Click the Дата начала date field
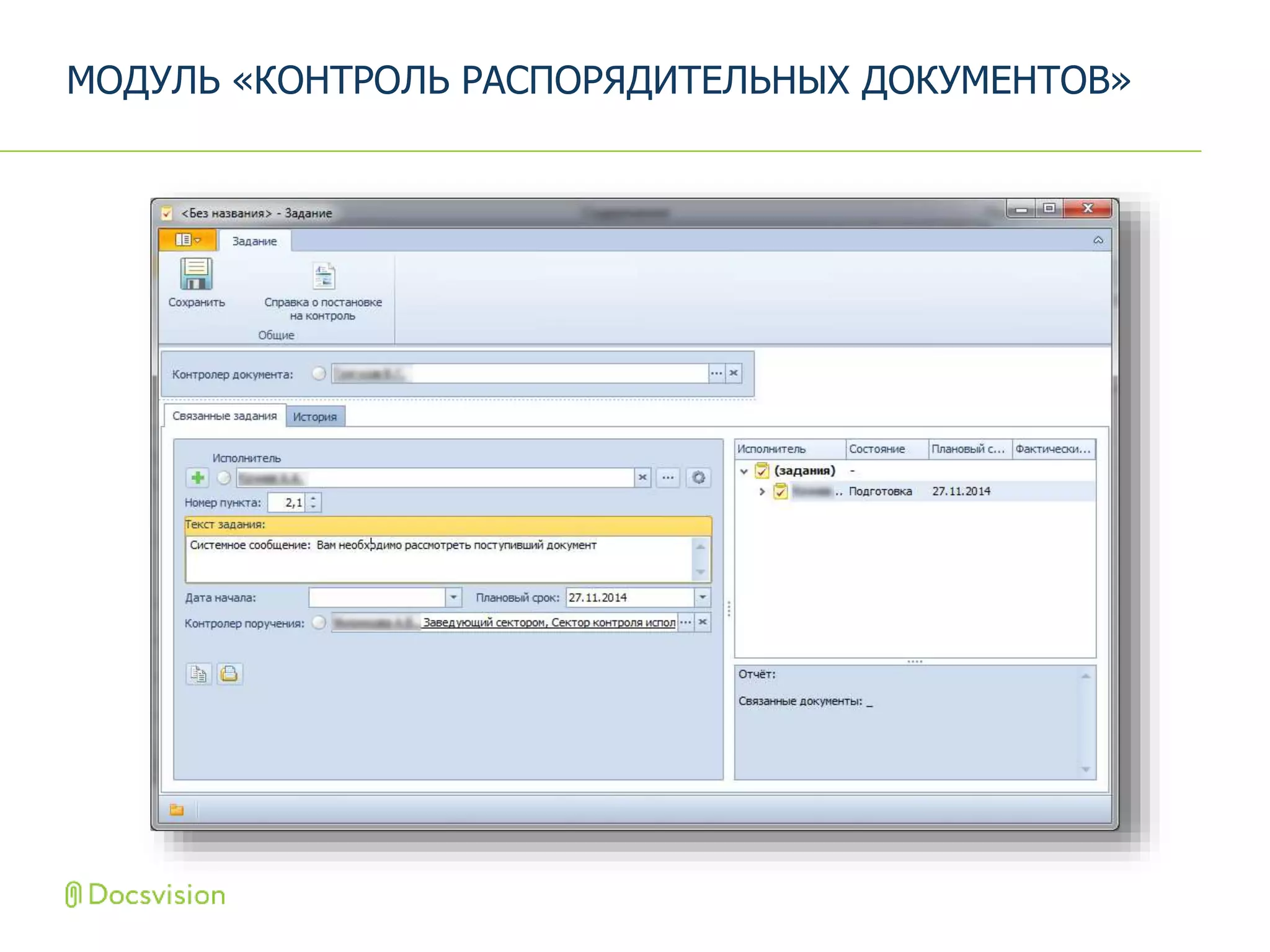1270x952 pixels. [377, 597]
